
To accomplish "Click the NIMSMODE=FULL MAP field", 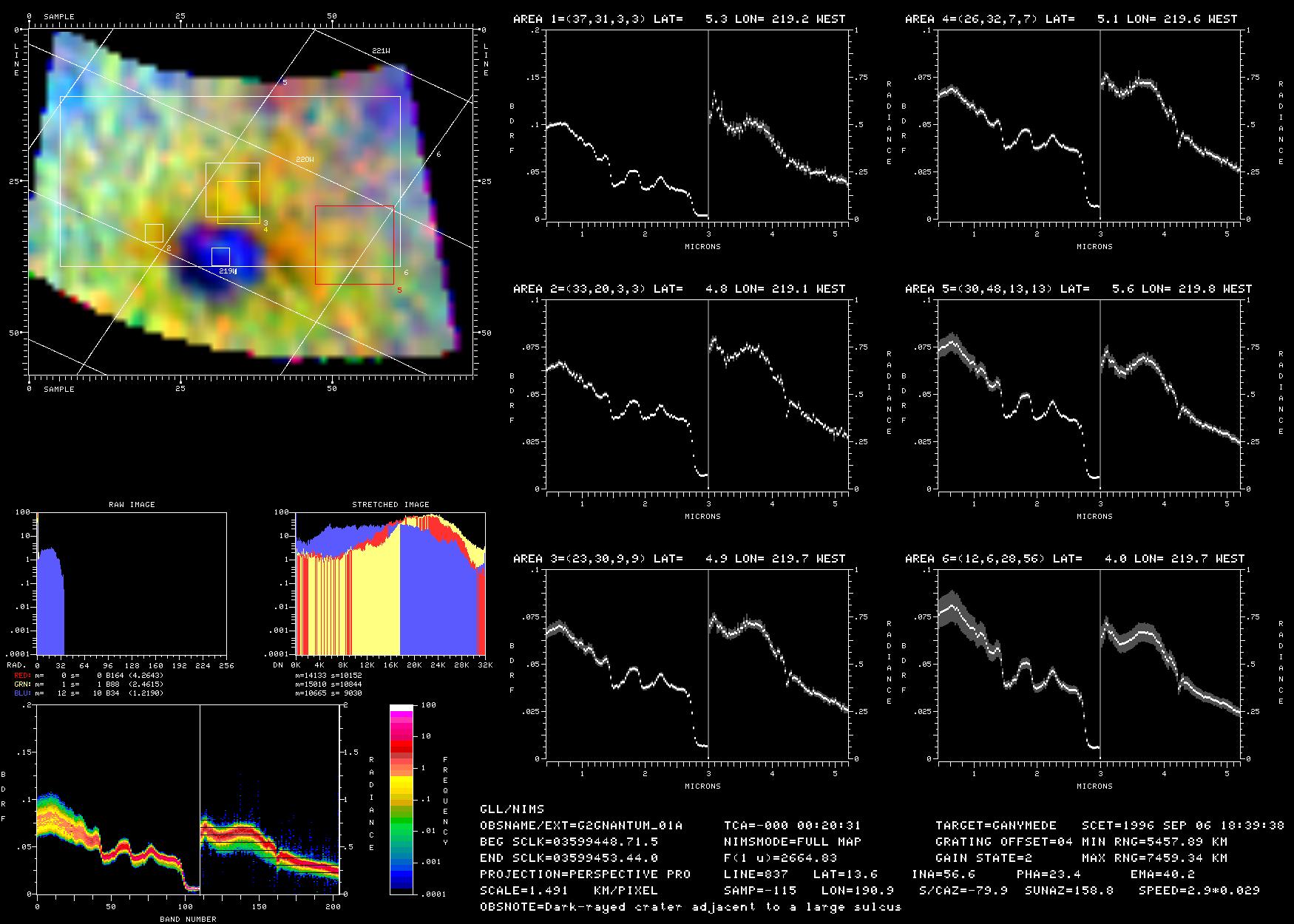I will coord(793,842).
